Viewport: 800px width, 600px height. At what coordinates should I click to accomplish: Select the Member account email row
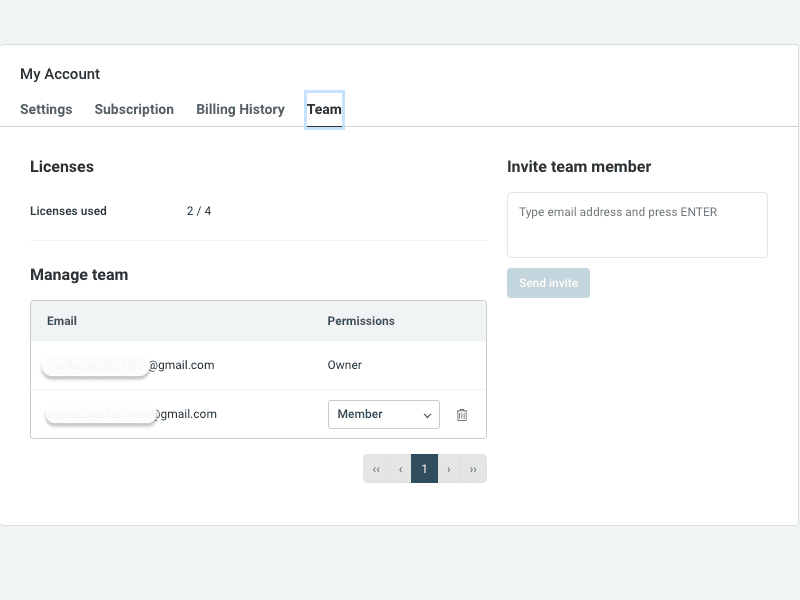[x=132, y=414]
